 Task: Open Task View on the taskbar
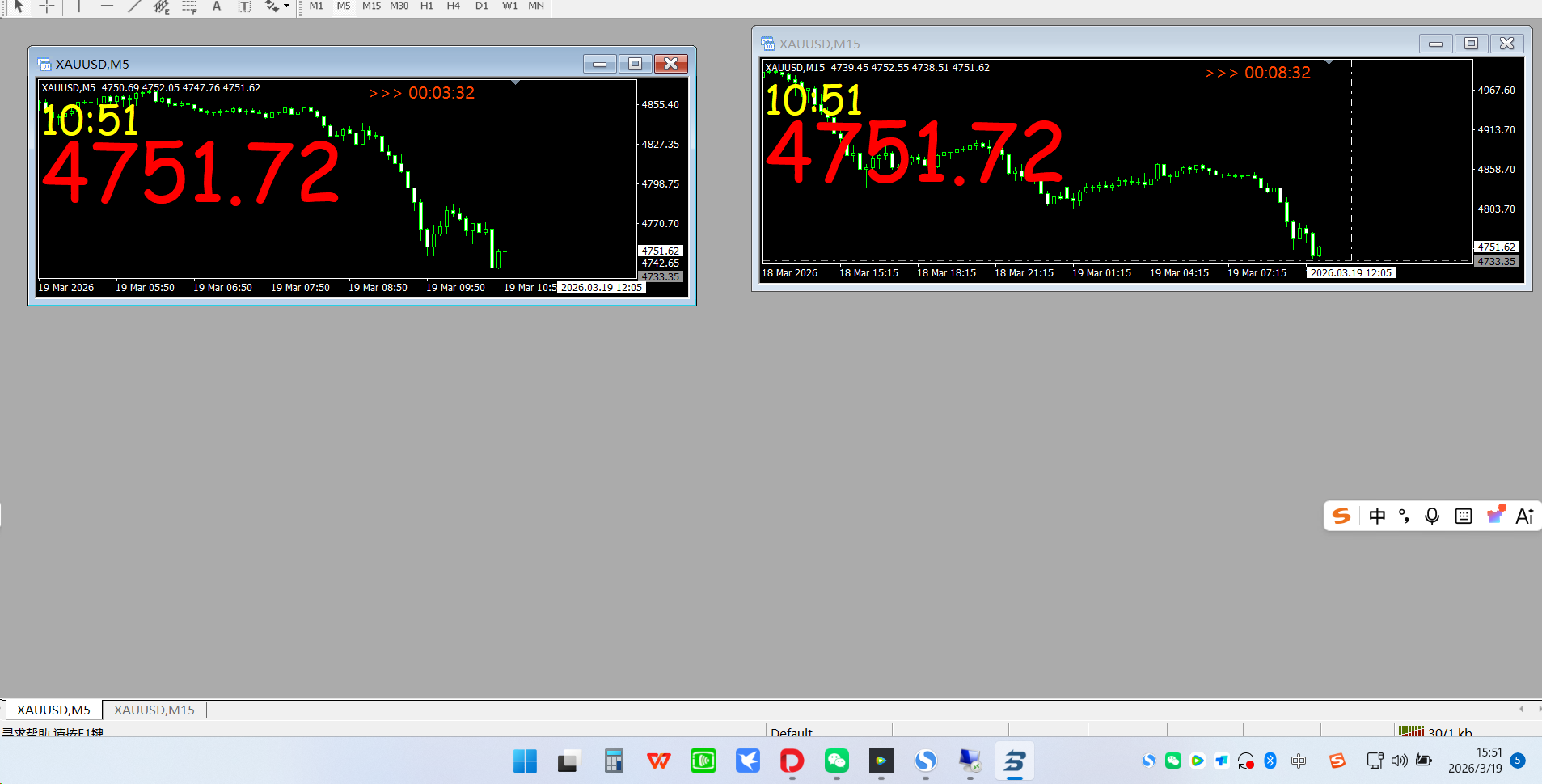pyautogui.click(x=569, y=761)
